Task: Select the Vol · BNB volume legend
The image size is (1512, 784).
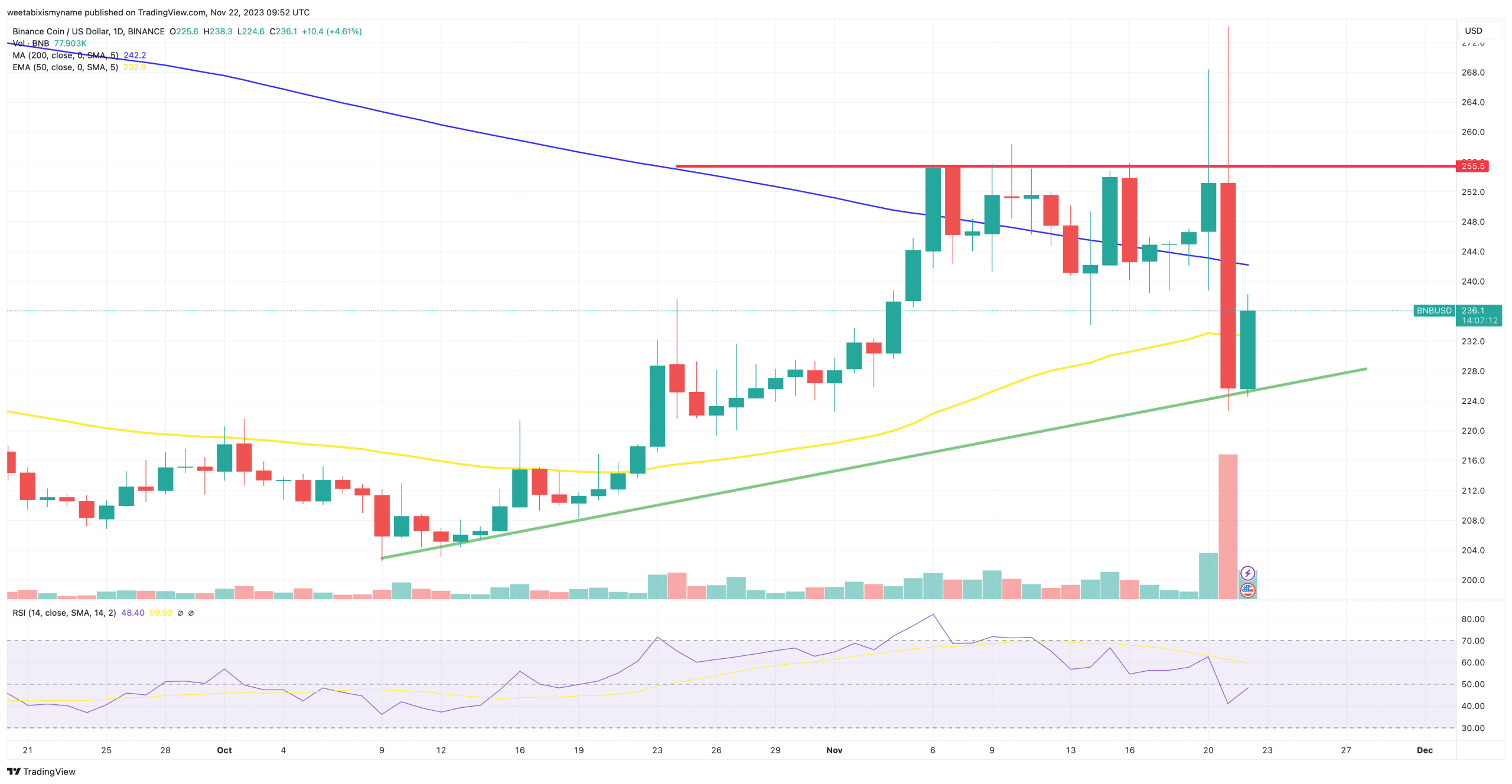Action: pos(31,43)
